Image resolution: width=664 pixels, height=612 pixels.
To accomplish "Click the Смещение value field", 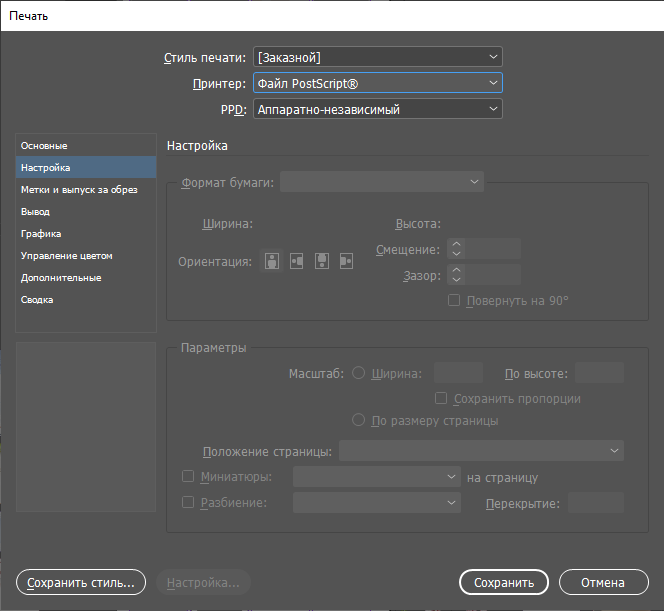I will tap(493, 249).
